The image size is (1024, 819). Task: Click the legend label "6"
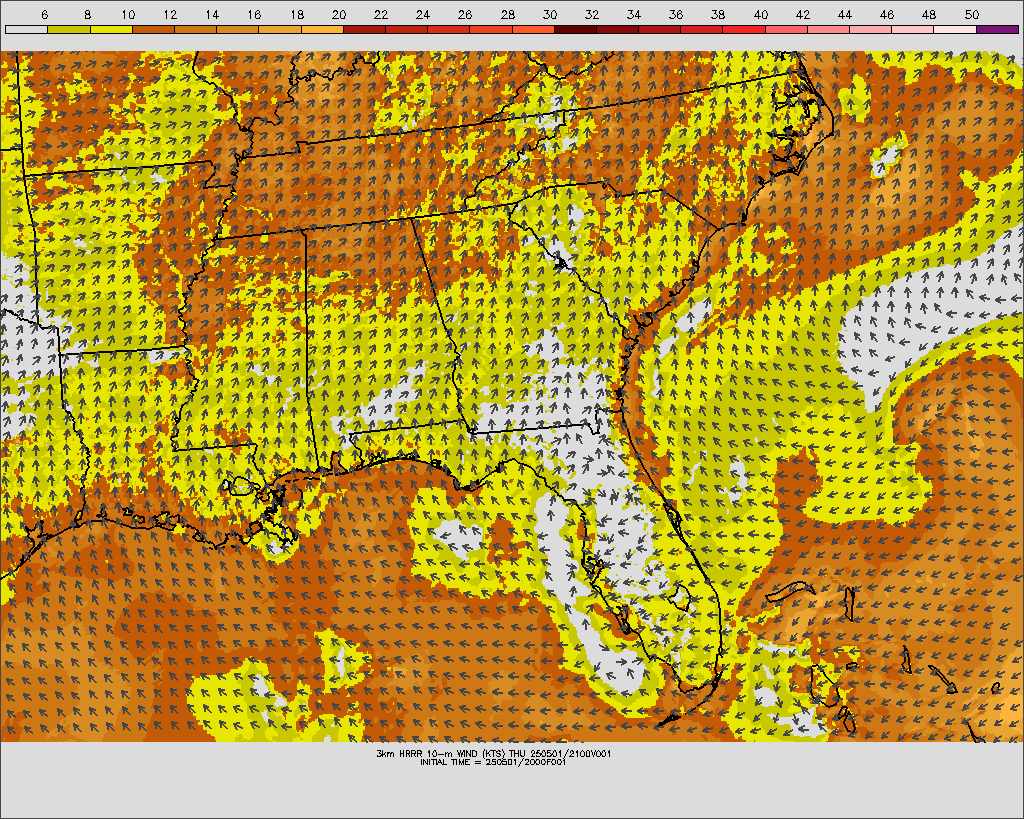click(x=44, y=14)
